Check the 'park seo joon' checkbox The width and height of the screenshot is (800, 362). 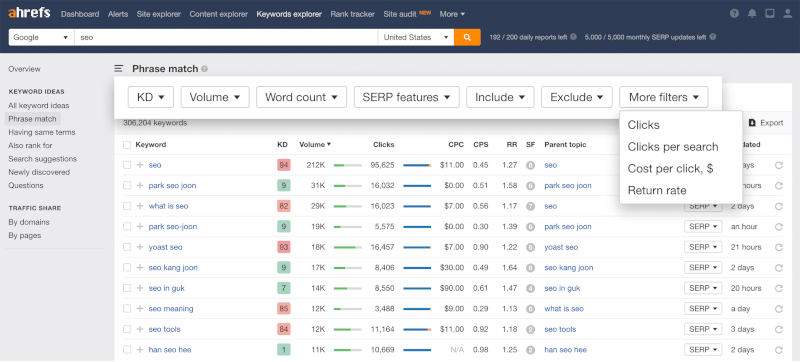tap(127, 186)
